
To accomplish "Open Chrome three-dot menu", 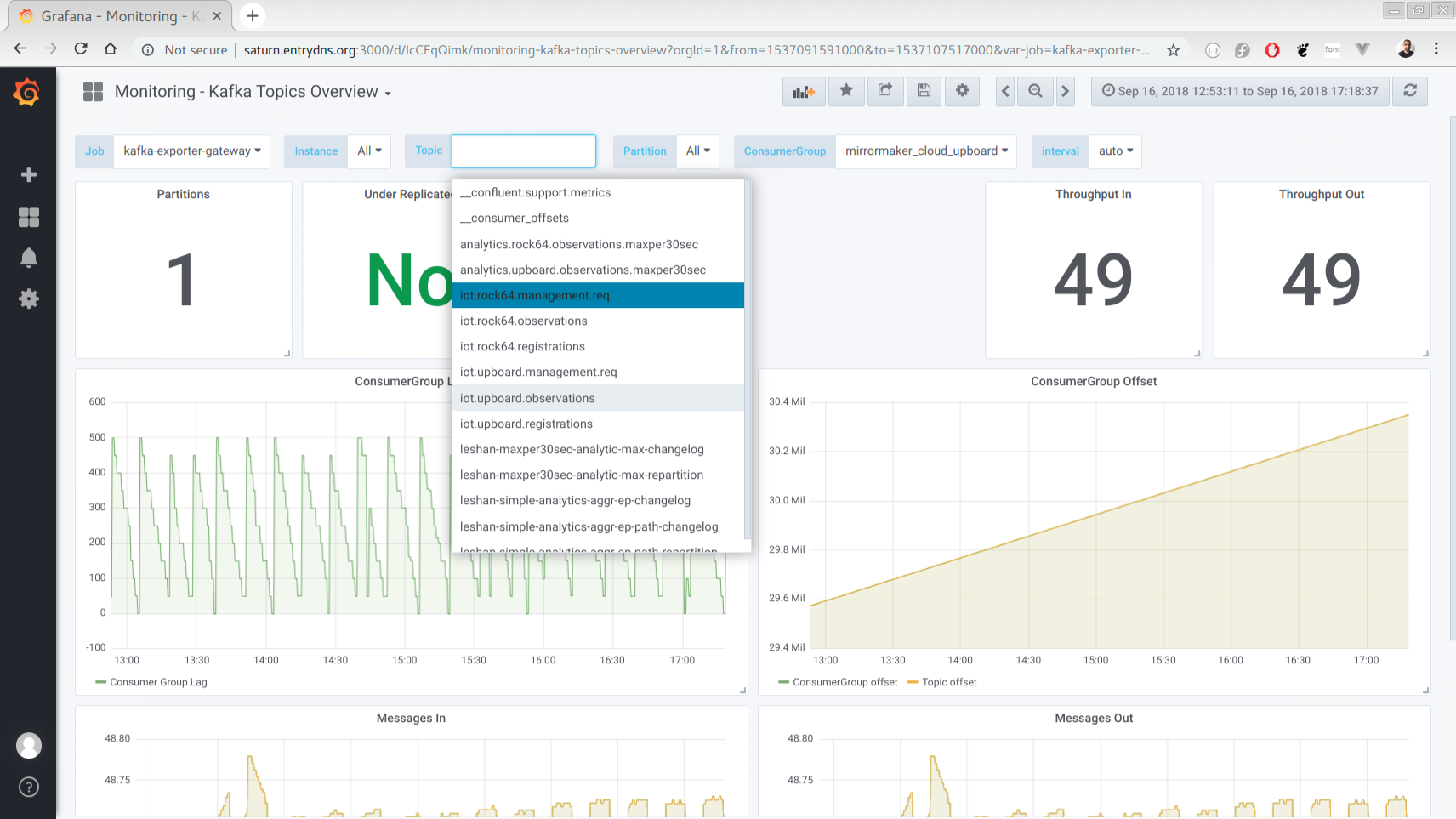I will 1436,49.
